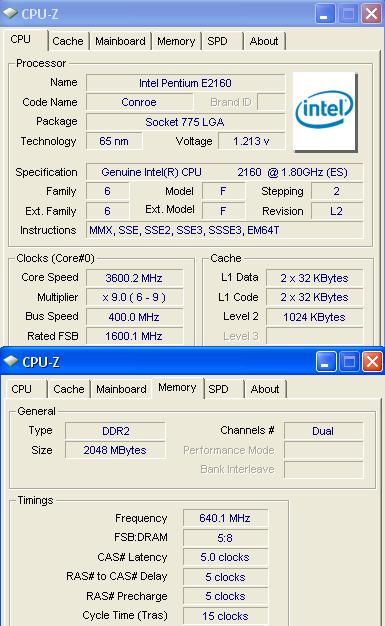Click the CPU-Z app icon in lower window title bar
This screenshot has height=626, width=385.
pyautogui.click(x=11, y=361)
